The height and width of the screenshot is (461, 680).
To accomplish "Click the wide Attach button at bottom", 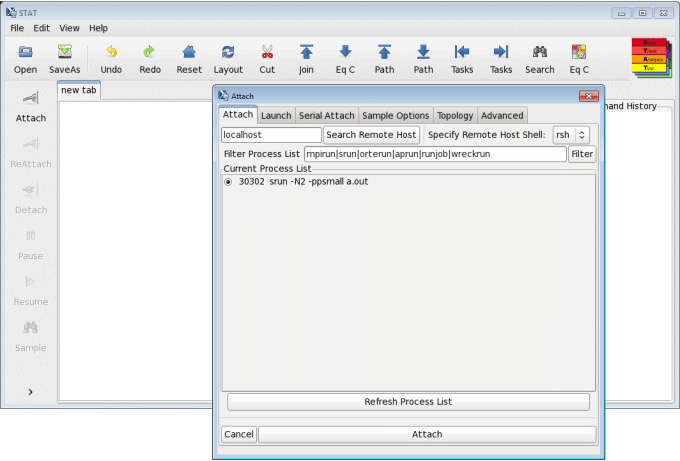I will point(427,435).
